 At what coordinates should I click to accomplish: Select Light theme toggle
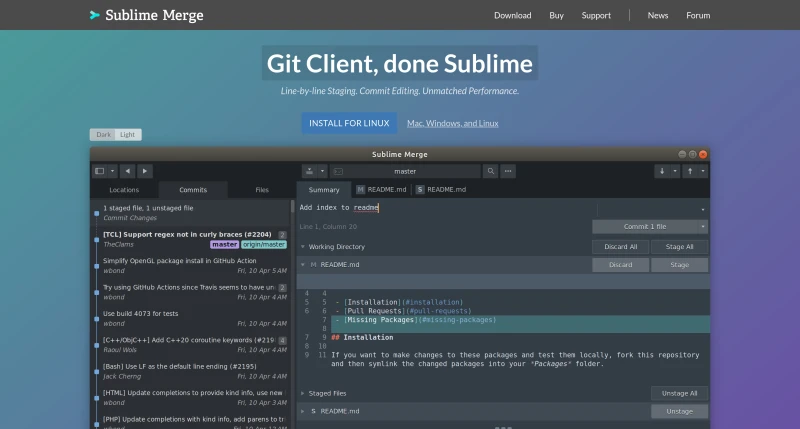coord(128,135)
